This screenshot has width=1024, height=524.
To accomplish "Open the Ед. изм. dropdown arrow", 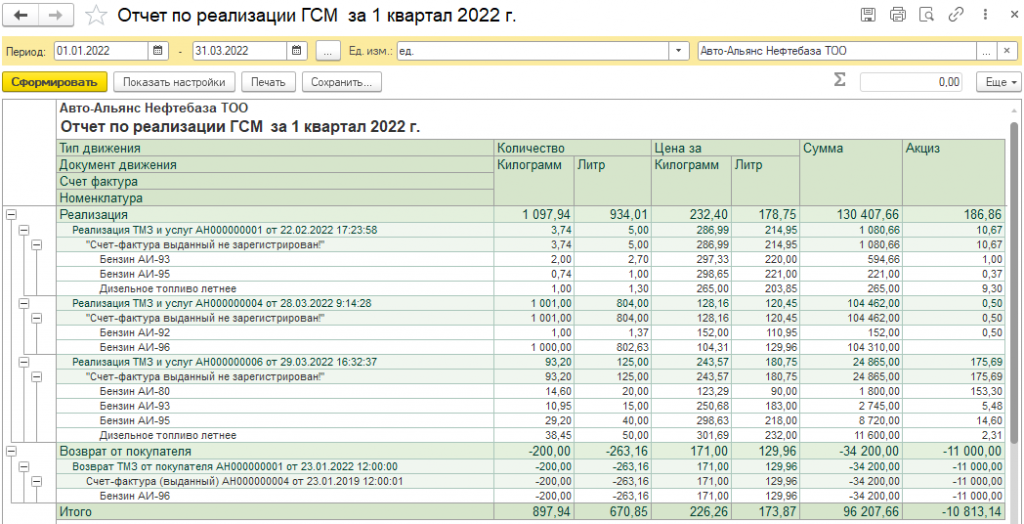I will point(679,50).
